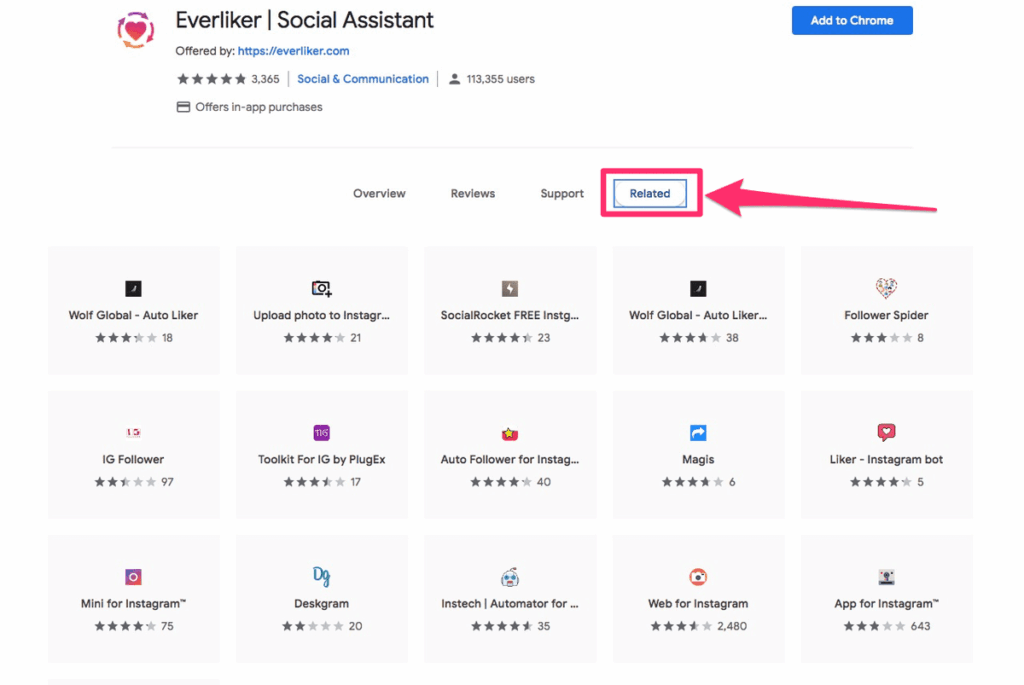Switch to the Overview tab

point(379,193)
